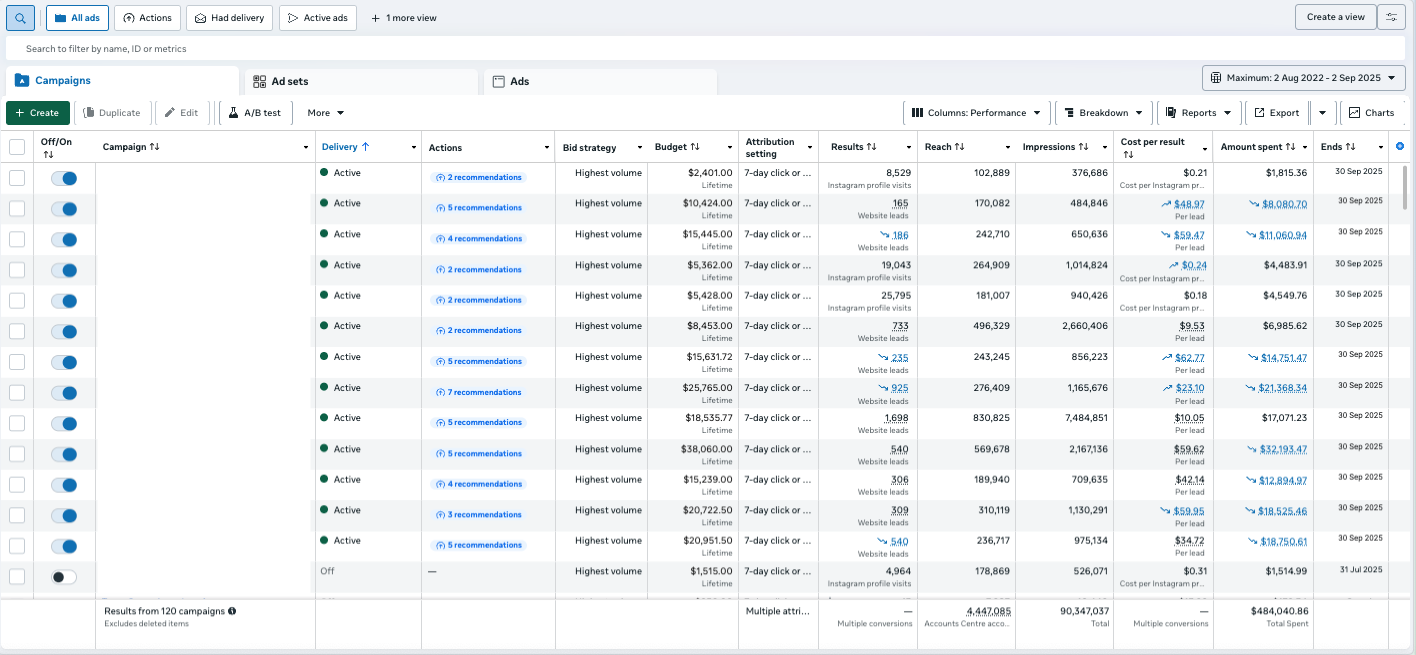The image size is (1416, 655).
Task: Sort by the Delivery column arrow
Action: pos(365,147)
